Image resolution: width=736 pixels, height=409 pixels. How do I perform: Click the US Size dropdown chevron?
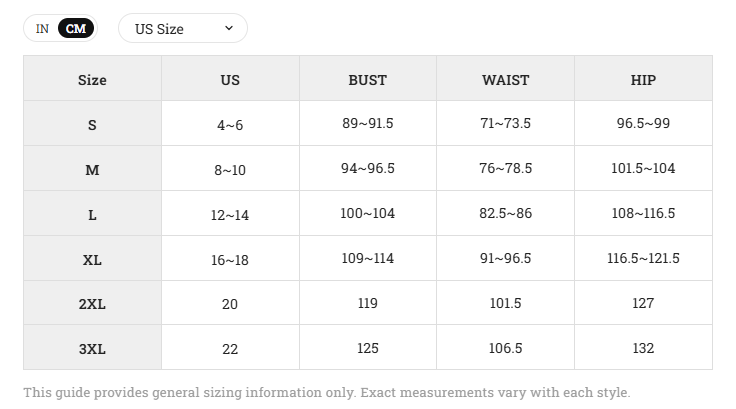pyautogui.click(x=229, y=28)
